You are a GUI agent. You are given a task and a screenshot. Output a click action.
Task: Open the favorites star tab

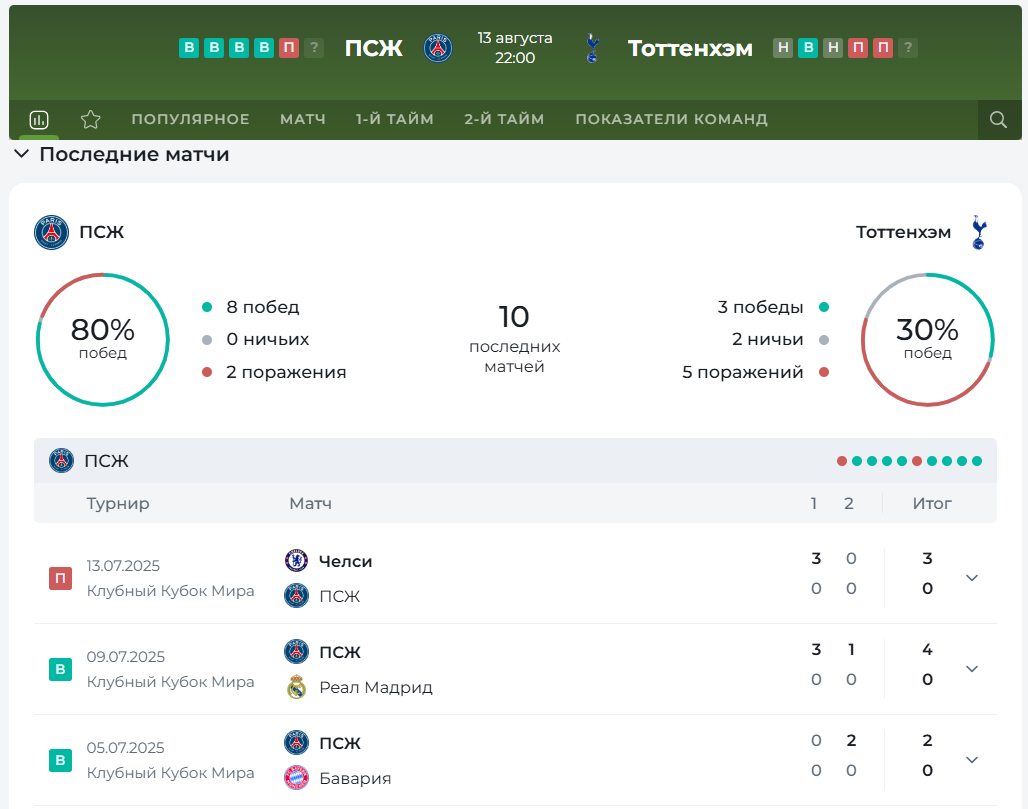click(x=90, y=119)
